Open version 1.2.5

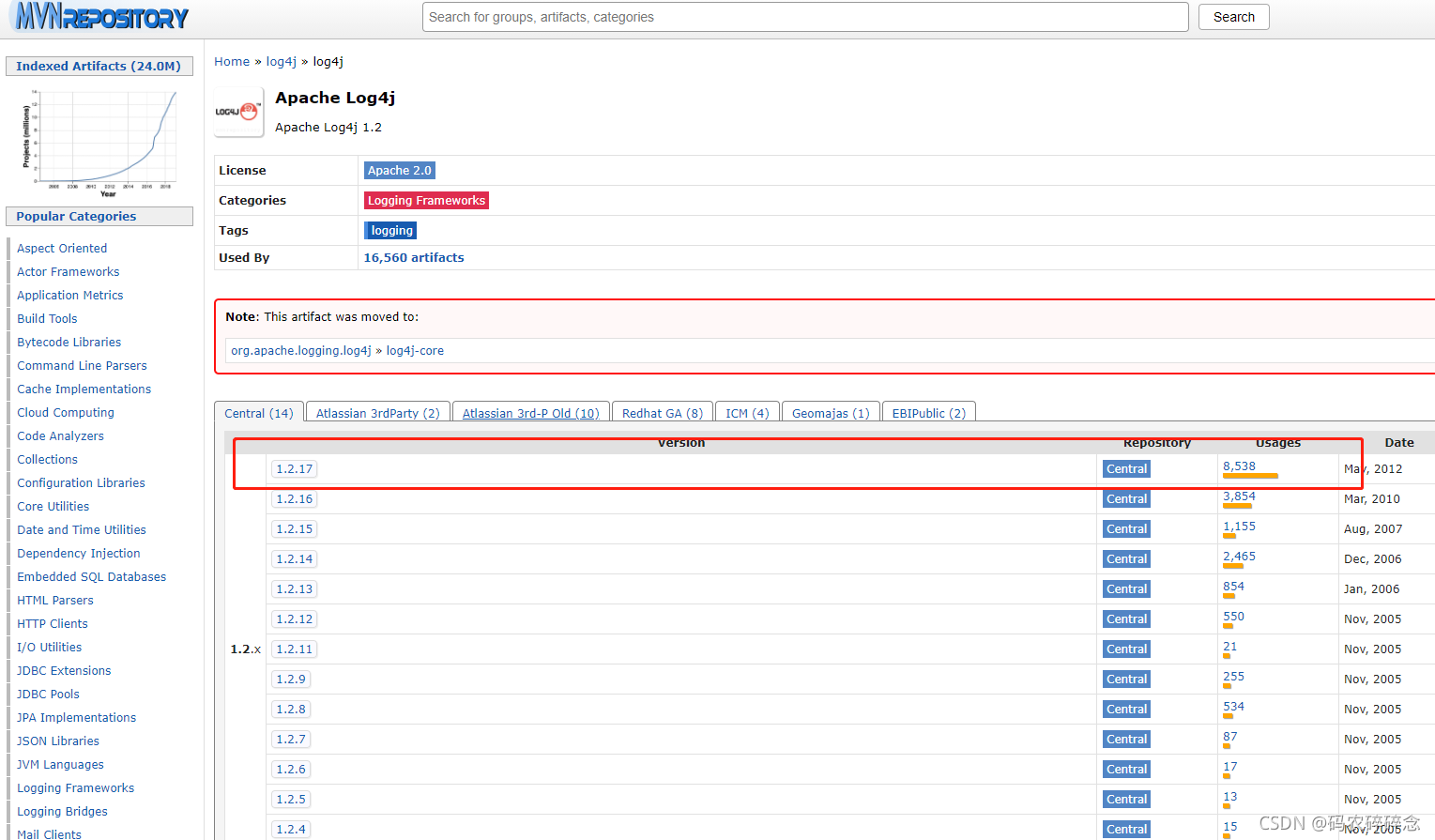[x=291, y=800]
